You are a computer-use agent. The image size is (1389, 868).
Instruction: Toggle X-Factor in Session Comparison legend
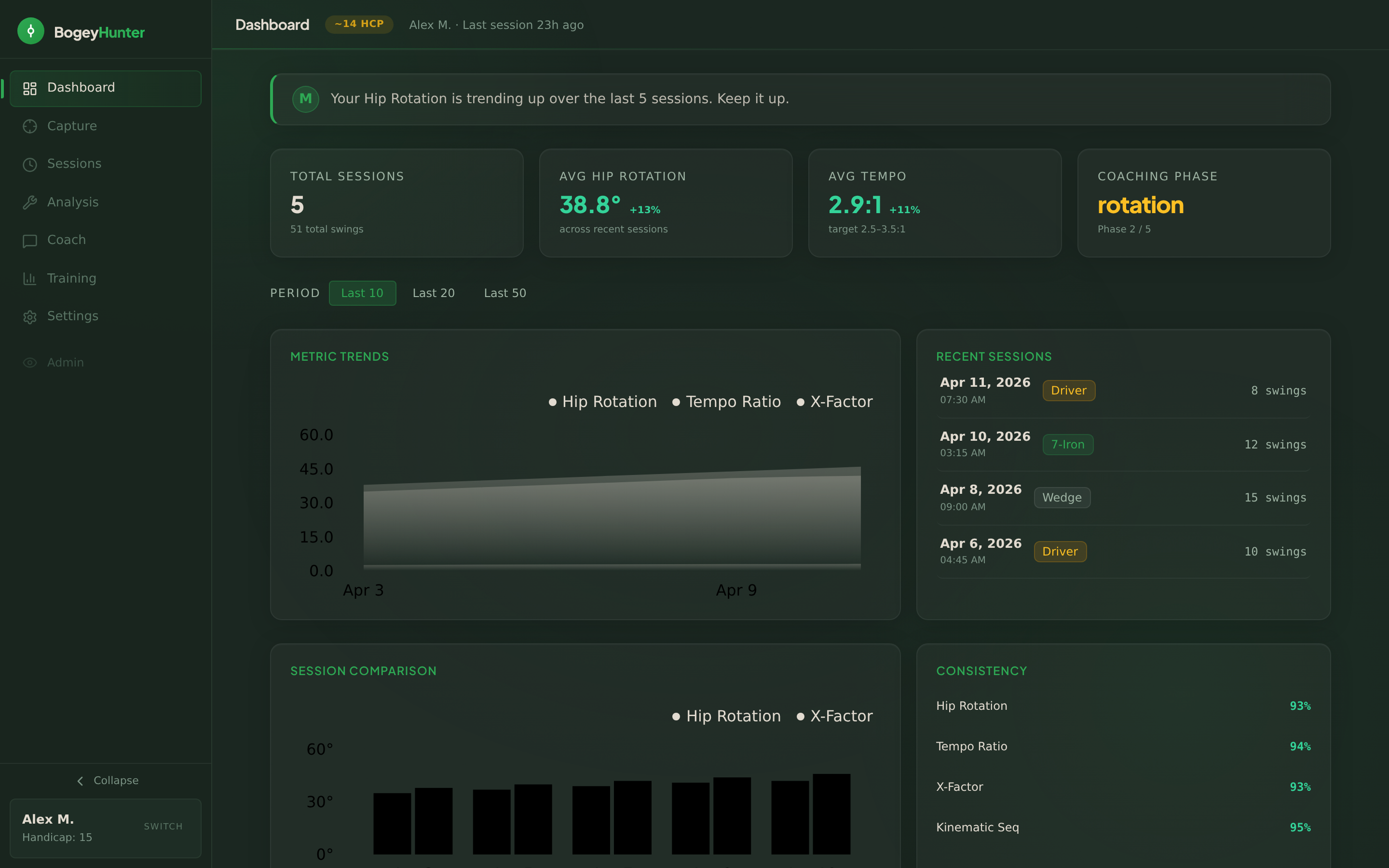click(835, 717)
